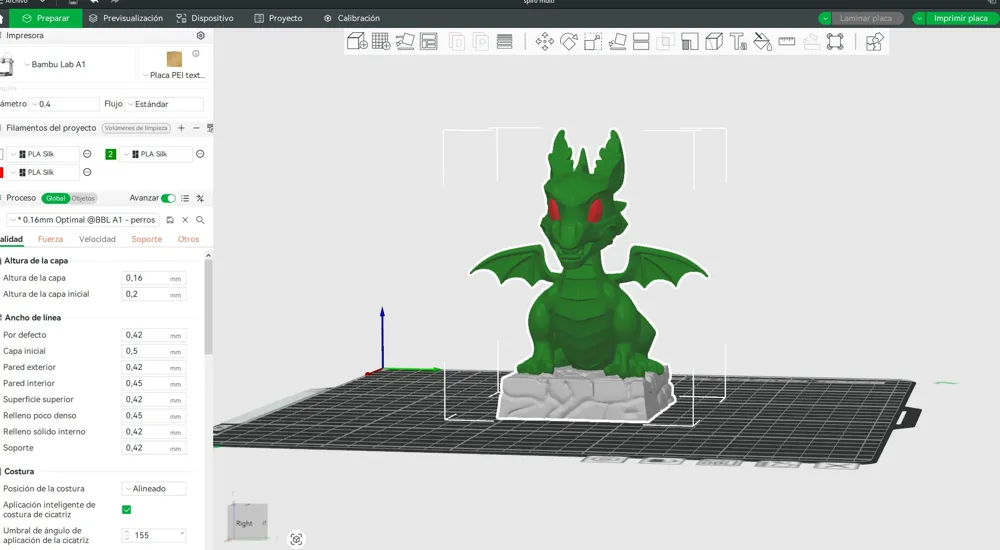This screenshot has width=1000, height=550.
Task: Open nozzle diameter 0.4 dropdown
Action: (64, 104)
